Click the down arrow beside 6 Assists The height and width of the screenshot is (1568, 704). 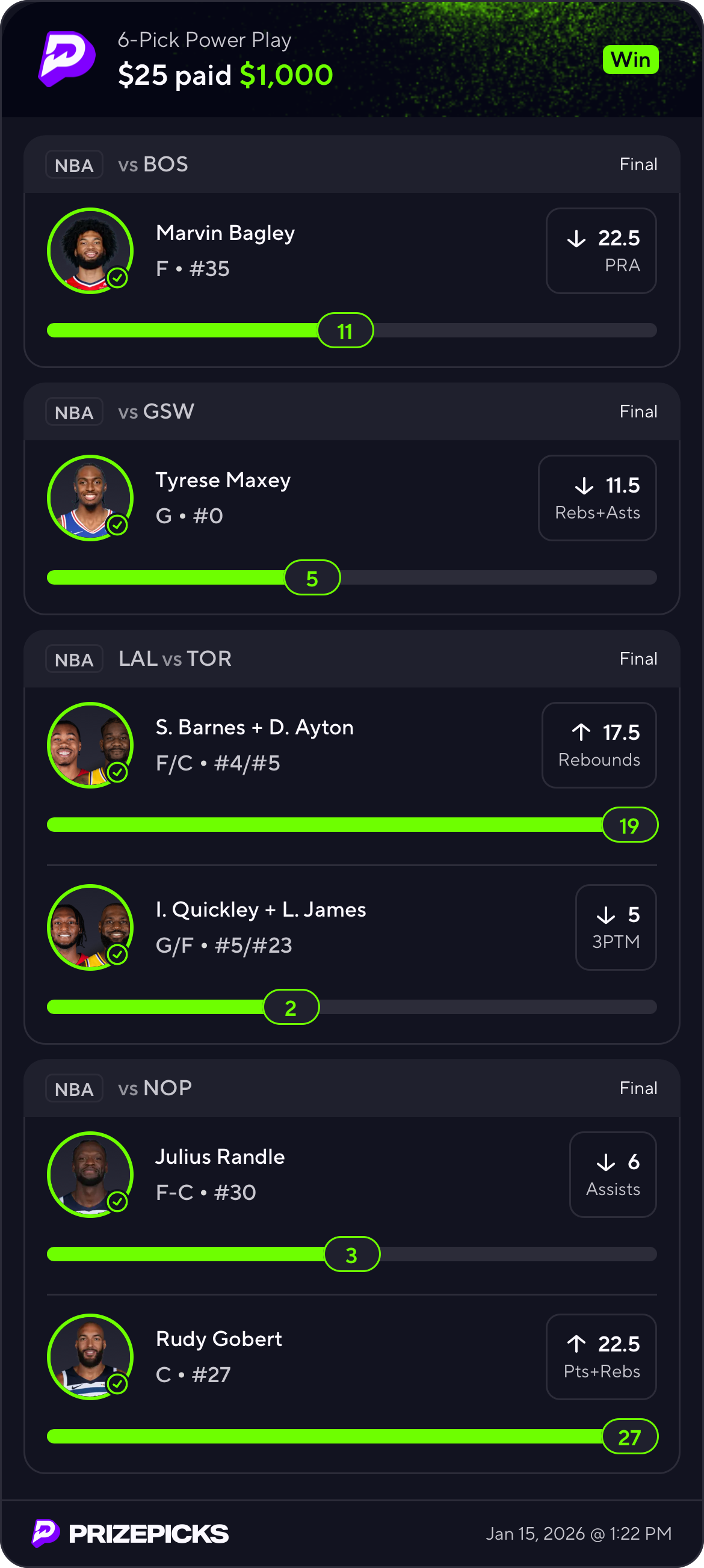[605, 1162]
